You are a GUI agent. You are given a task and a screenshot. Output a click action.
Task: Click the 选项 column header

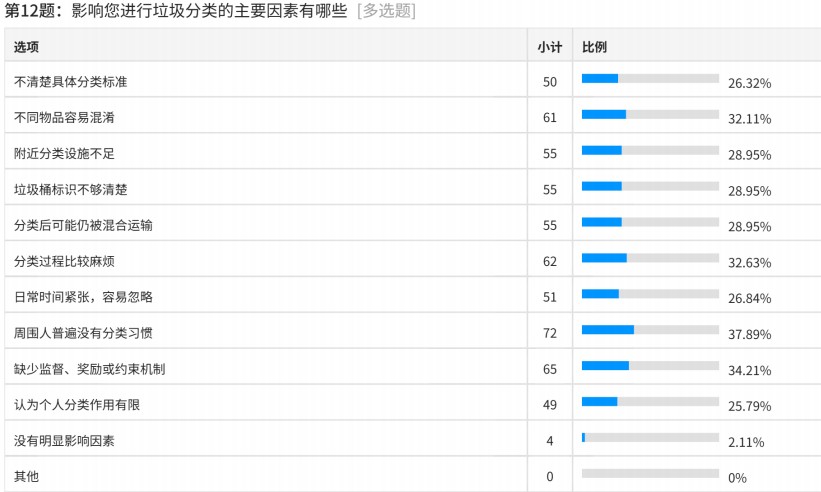coord(26,47)
